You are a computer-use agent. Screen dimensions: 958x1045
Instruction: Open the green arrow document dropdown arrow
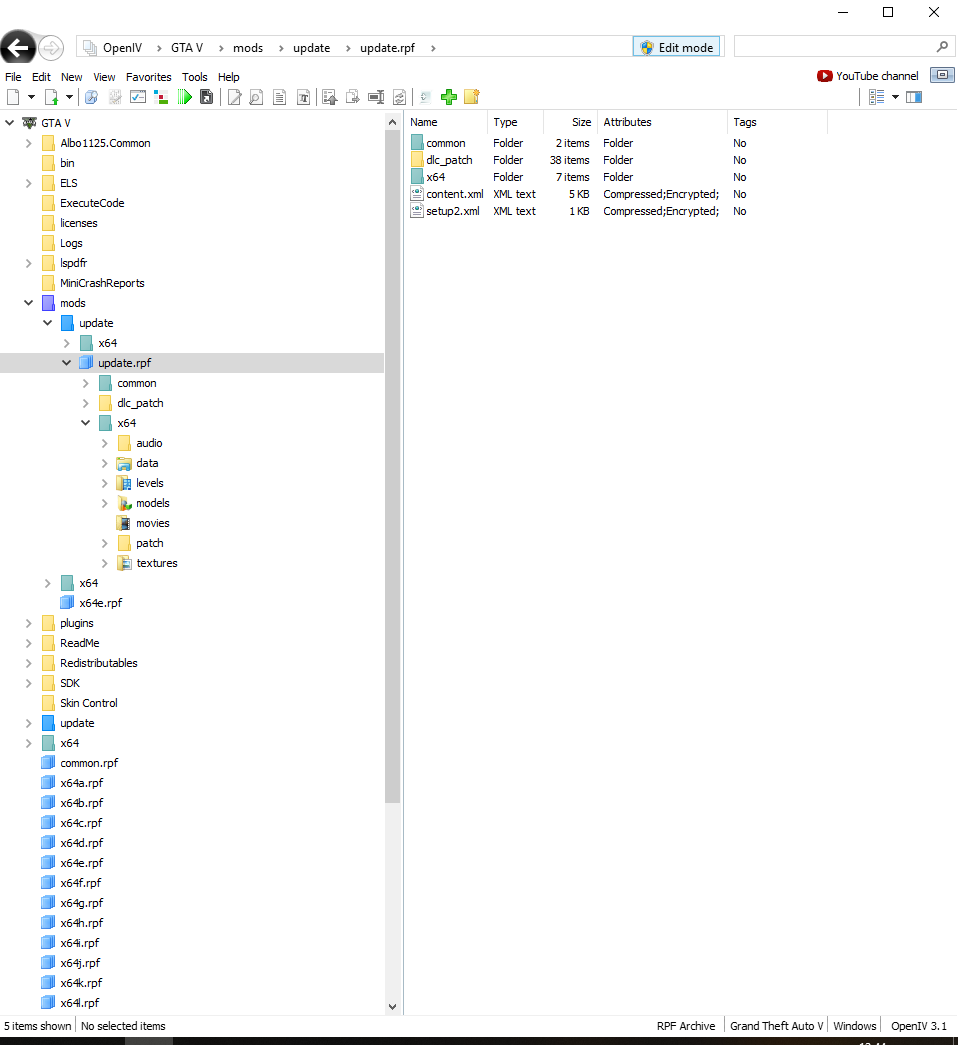coord(69,97)
